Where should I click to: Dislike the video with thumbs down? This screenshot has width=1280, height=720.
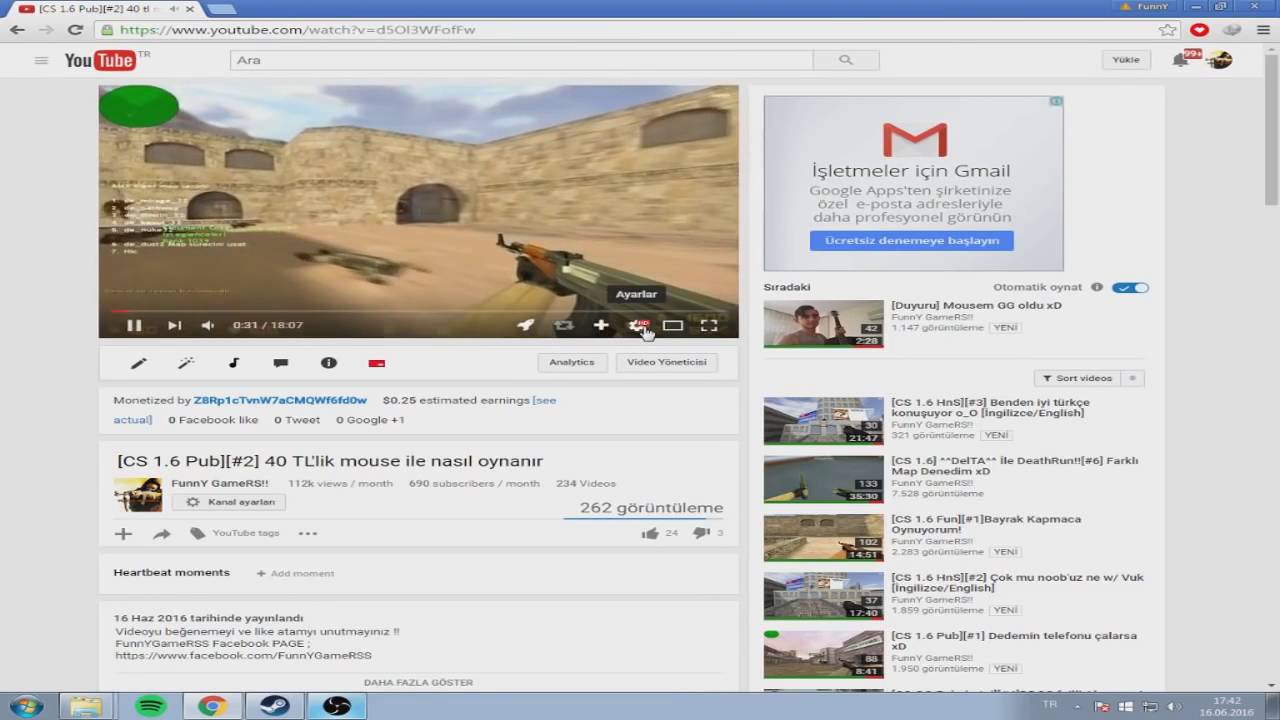(702, 533)
